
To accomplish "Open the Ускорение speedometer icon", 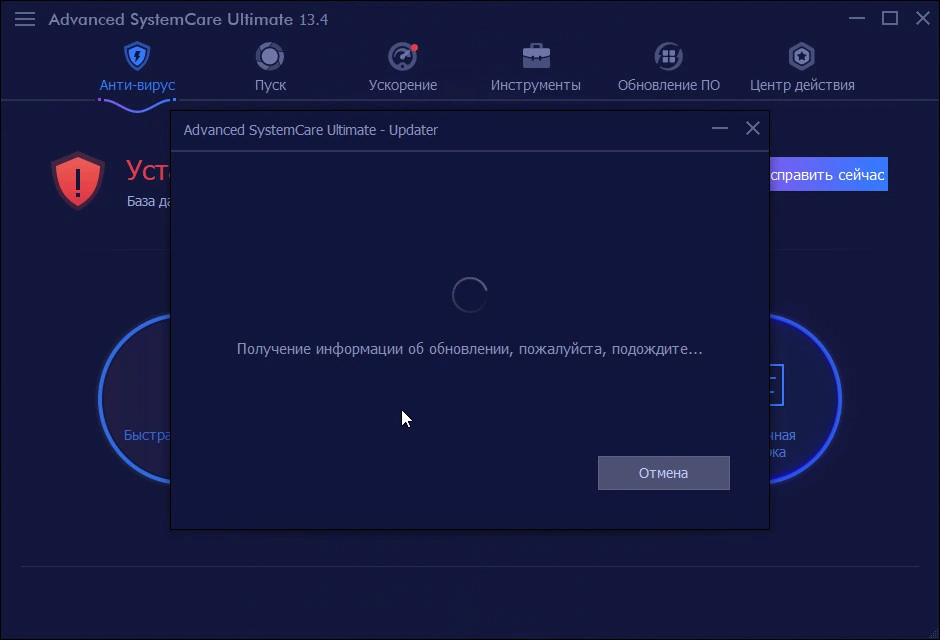I will [x=403, y=56].
